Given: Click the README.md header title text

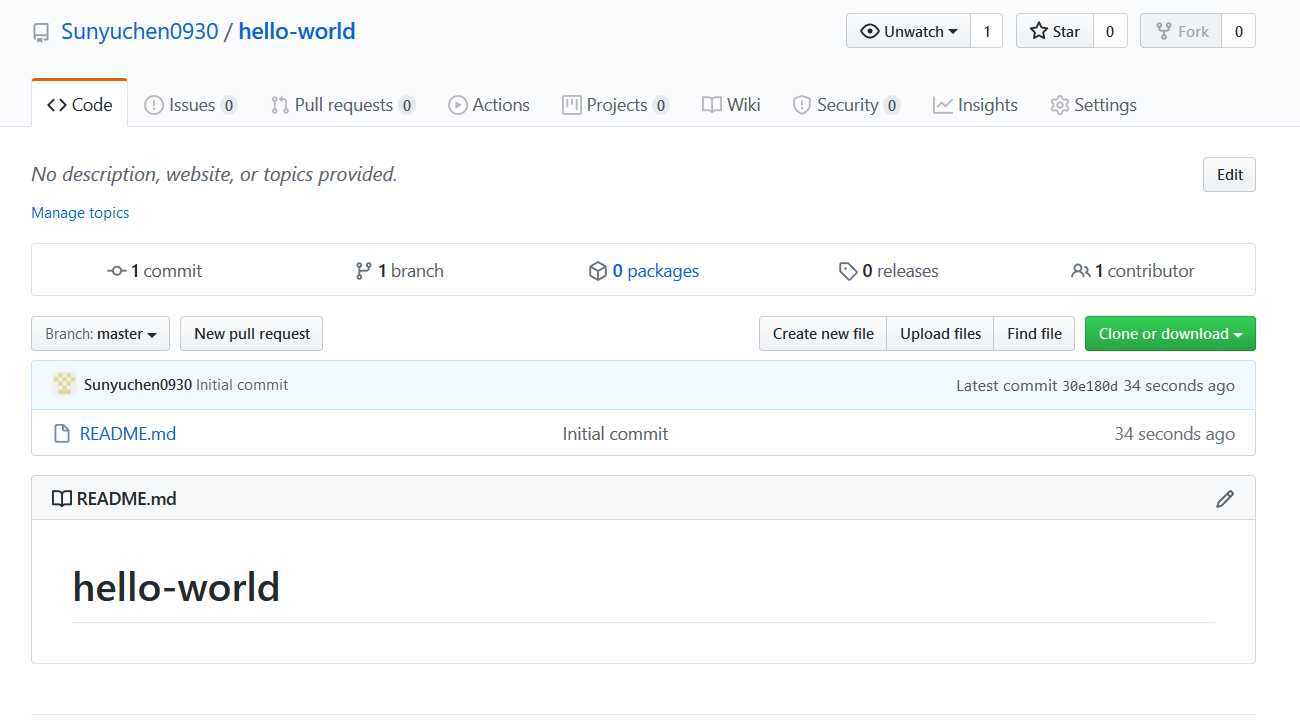Looking at the screenshot, I should [126, 499].
